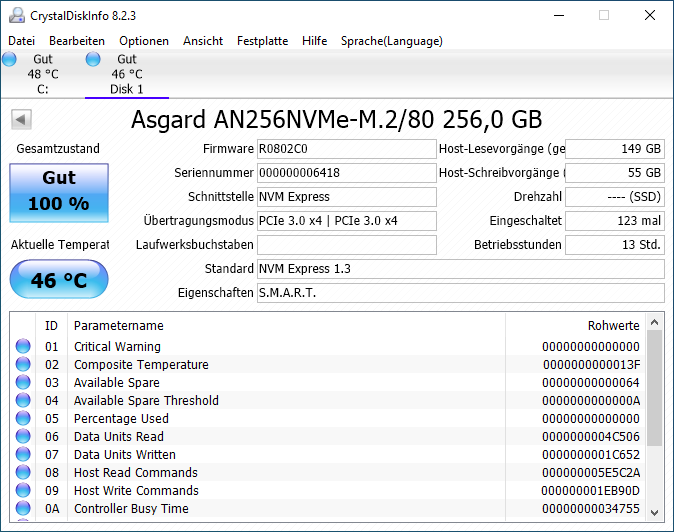The width and height of the screenshot is (674, 532).
Task: Click the status icon for Percentage Used
Action: pos(23,418)
